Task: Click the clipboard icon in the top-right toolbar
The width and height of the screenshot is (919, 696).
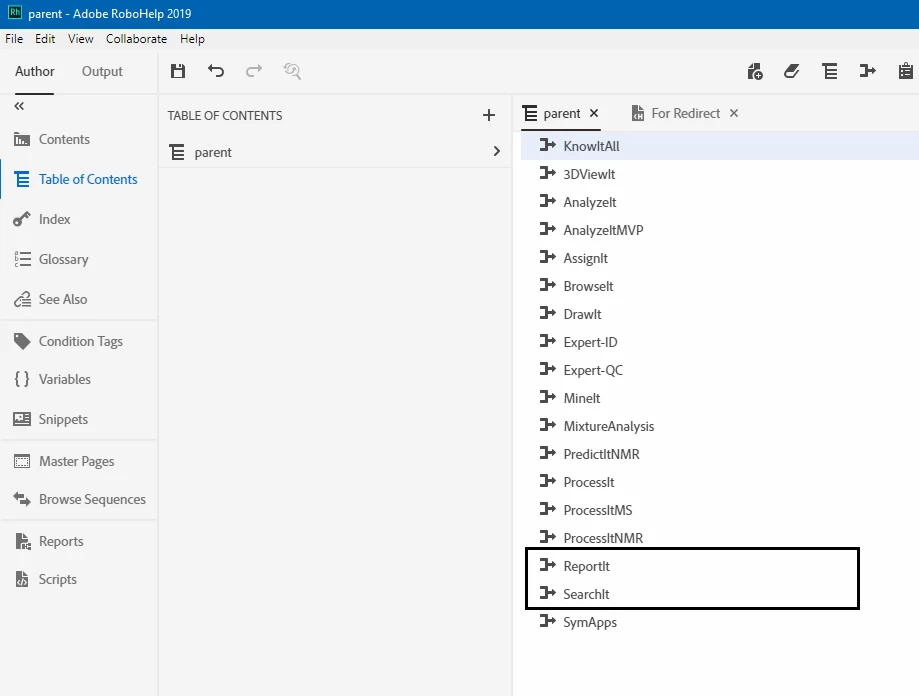Action: (x=906, y=71)
